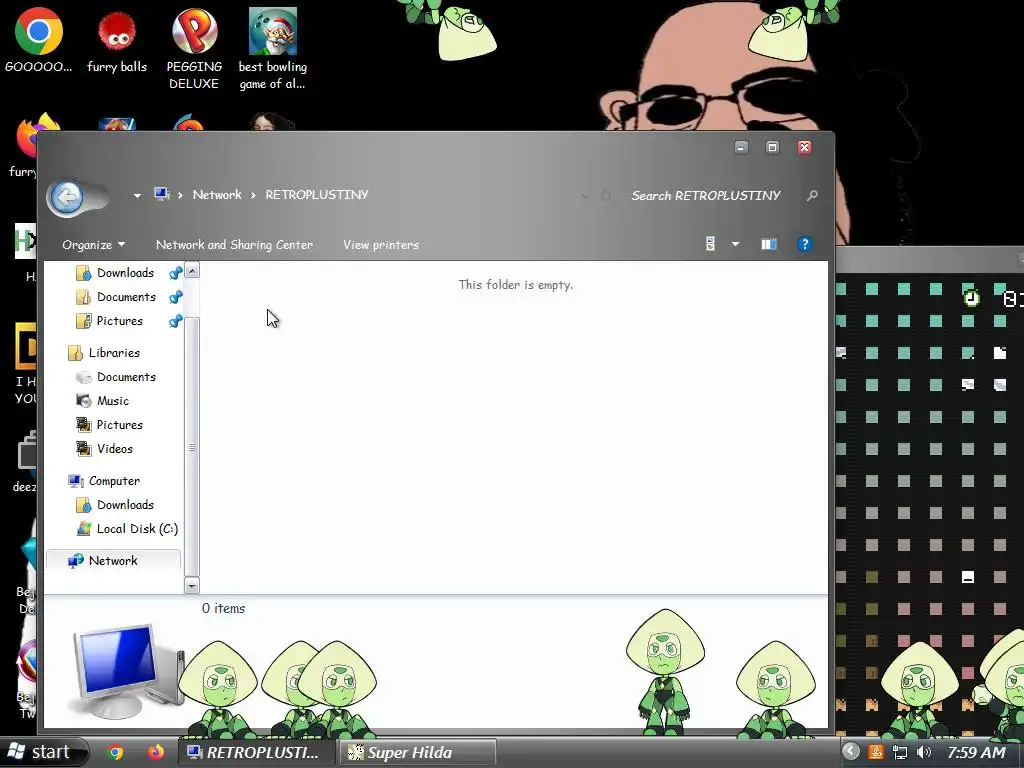Click the 7:59 AM clock

[x=976, y=752]
